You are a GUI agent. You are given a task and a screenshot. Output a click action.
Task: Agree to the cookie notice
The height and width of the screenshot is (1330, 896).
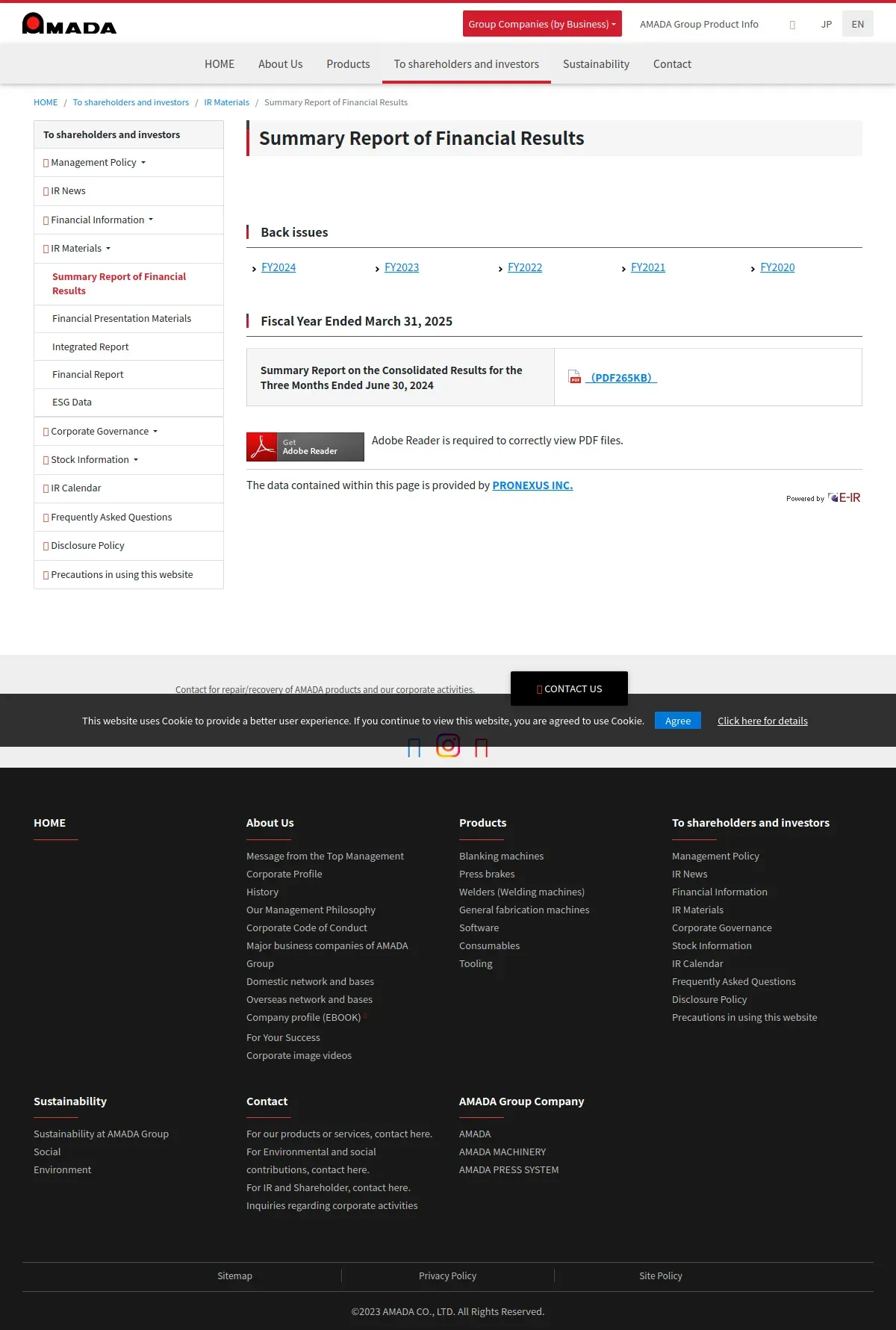(678, 721)
